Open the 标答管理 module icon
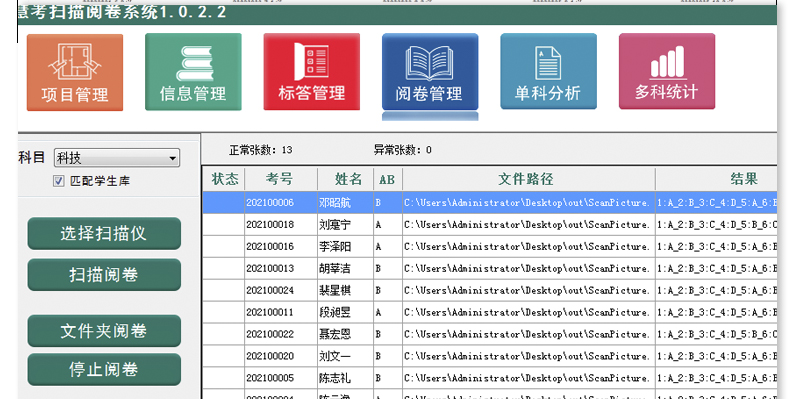 [x=311, y=72]
